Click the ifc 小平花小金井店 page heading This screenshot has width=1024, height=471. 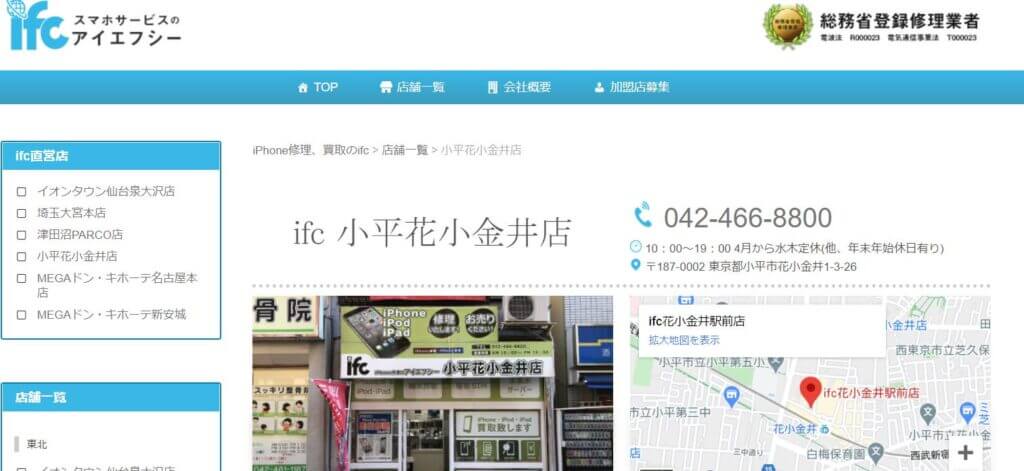433,232
